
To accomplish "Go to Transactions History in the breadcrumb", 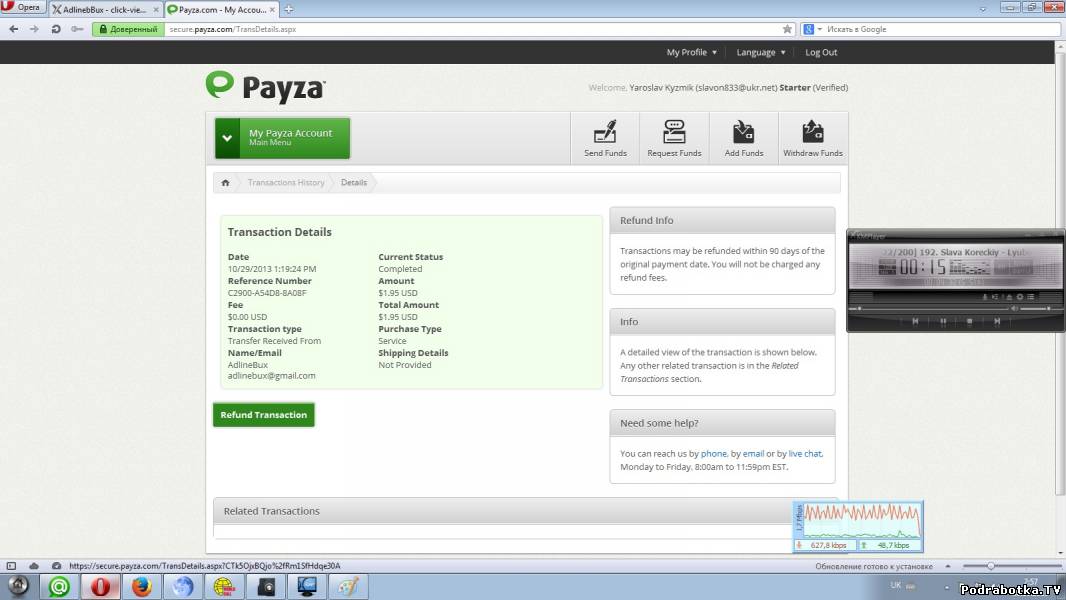I will [286, 183].
